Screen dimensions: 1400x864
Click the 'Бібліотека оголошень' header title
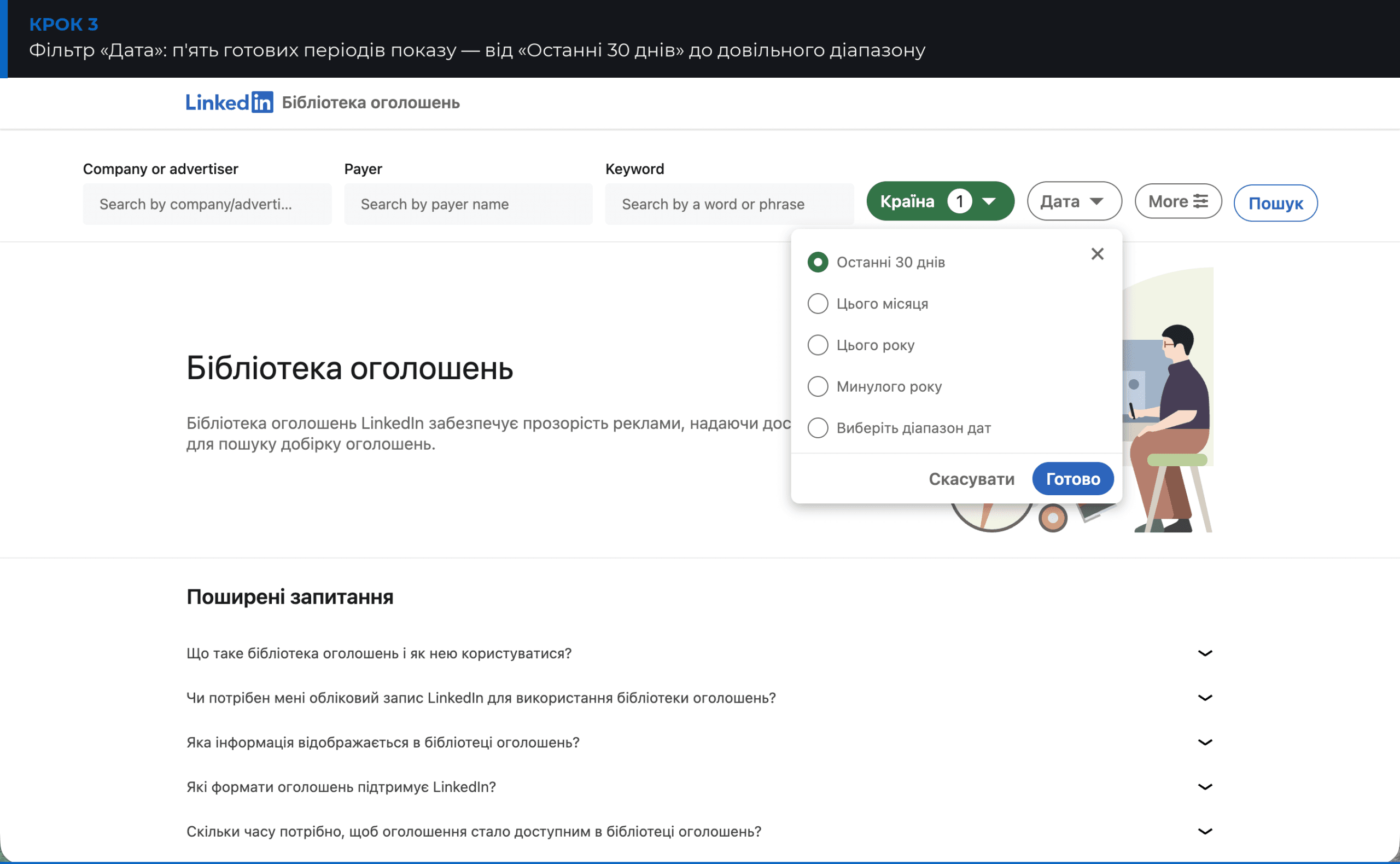pos(371,103)
